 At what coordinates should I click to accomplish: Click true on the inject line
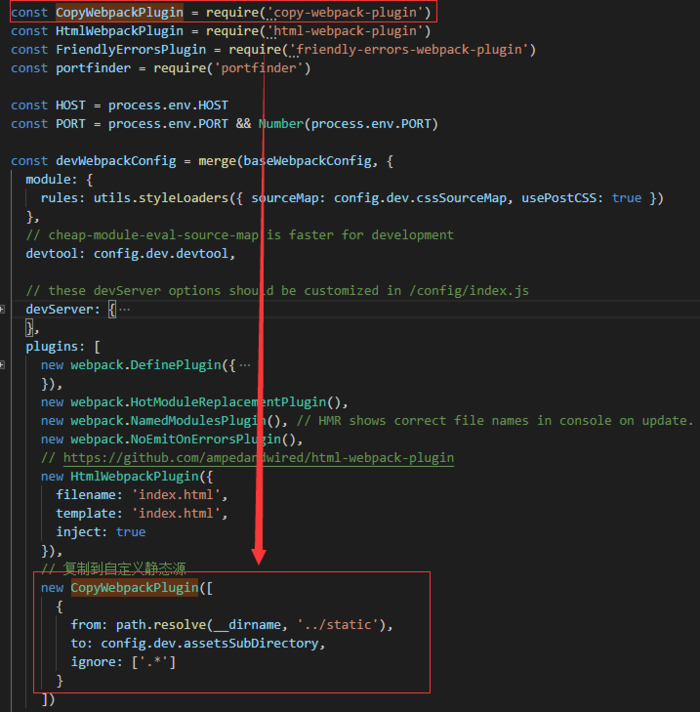[x=131, y=532]
